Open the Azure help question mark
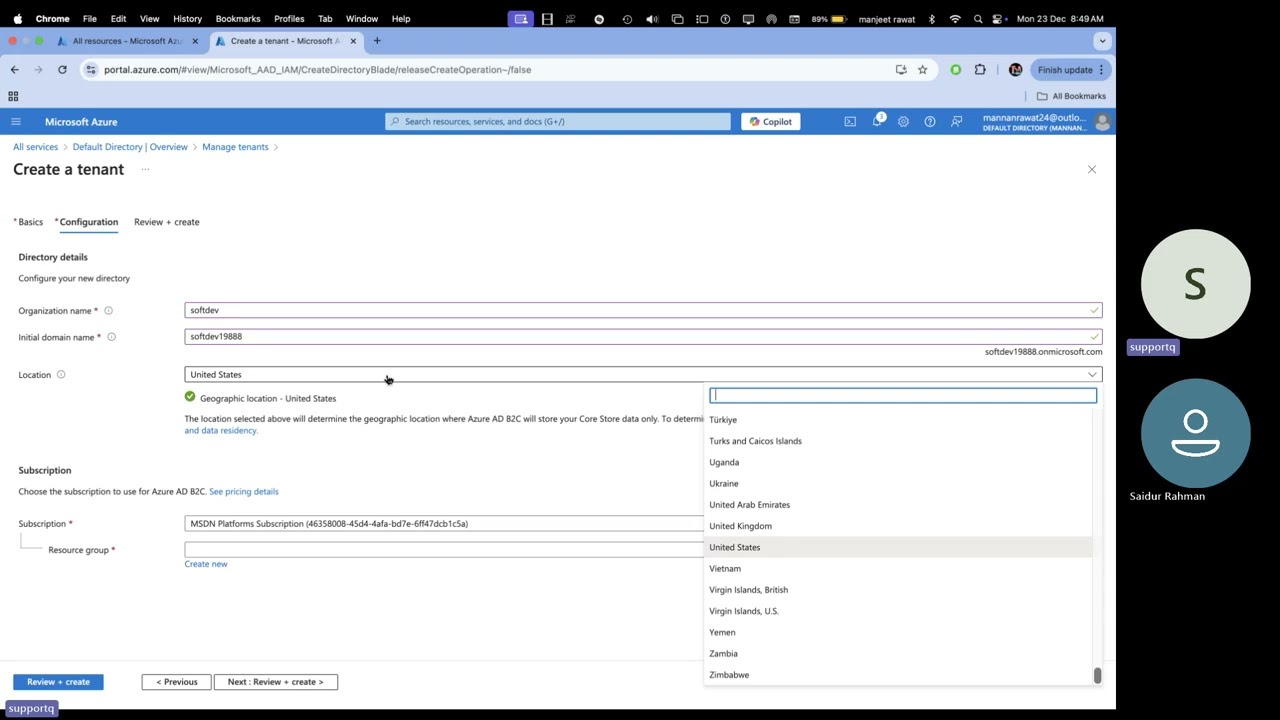This screenshot has width=1280, height=720. [x=930, y=122]
